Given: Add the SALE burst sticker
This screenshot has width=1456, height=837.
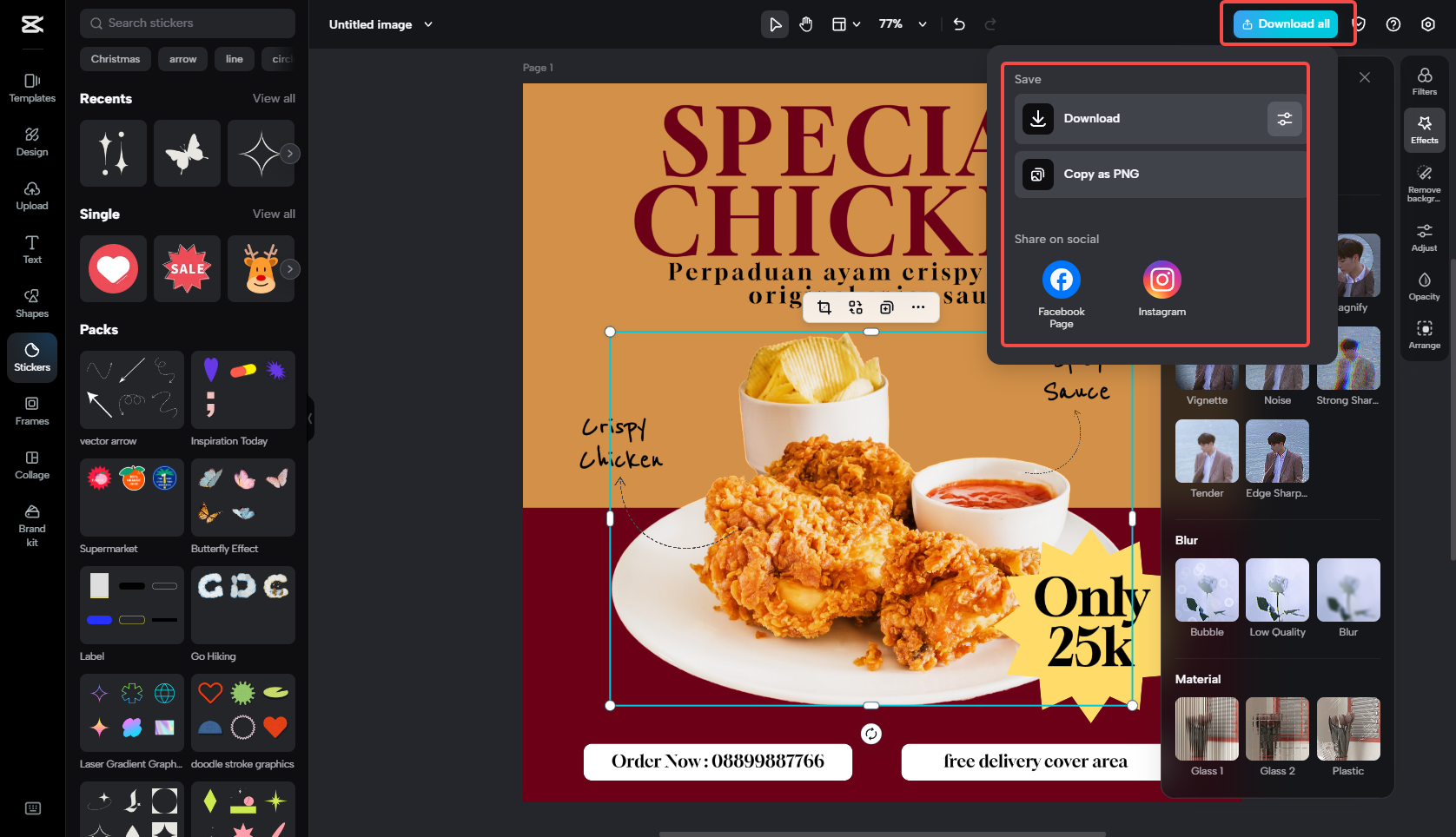Looking at the screenshot, I should (187, 269).
